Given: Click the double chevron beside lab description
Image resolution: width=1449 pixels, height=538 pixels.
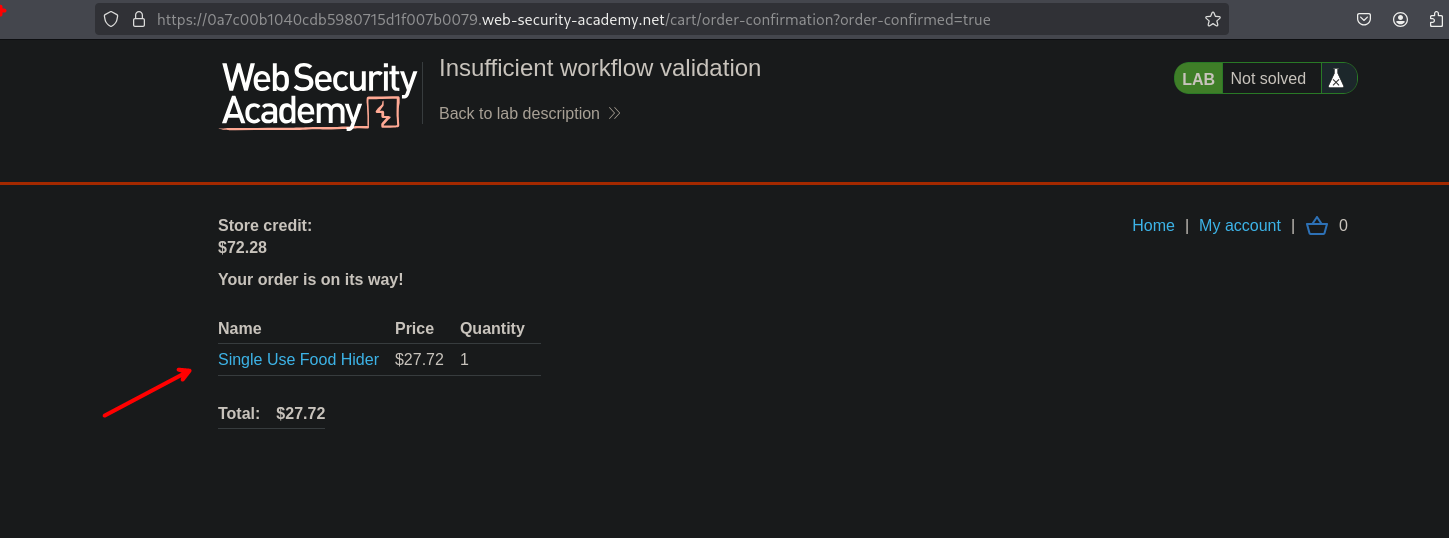Looking at the screenshot, I should point(615,114).
